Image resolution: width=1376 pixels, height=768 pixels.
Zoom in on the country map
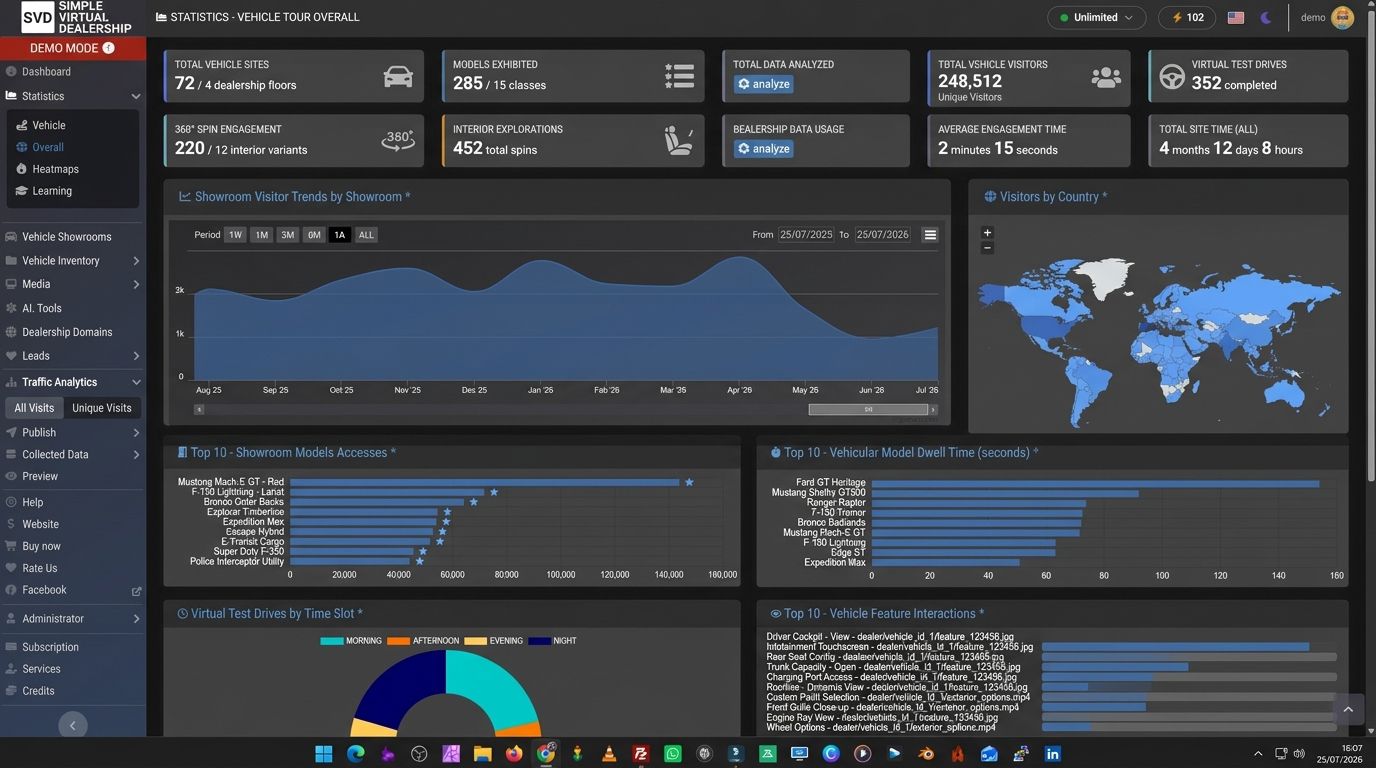(987, 233)
